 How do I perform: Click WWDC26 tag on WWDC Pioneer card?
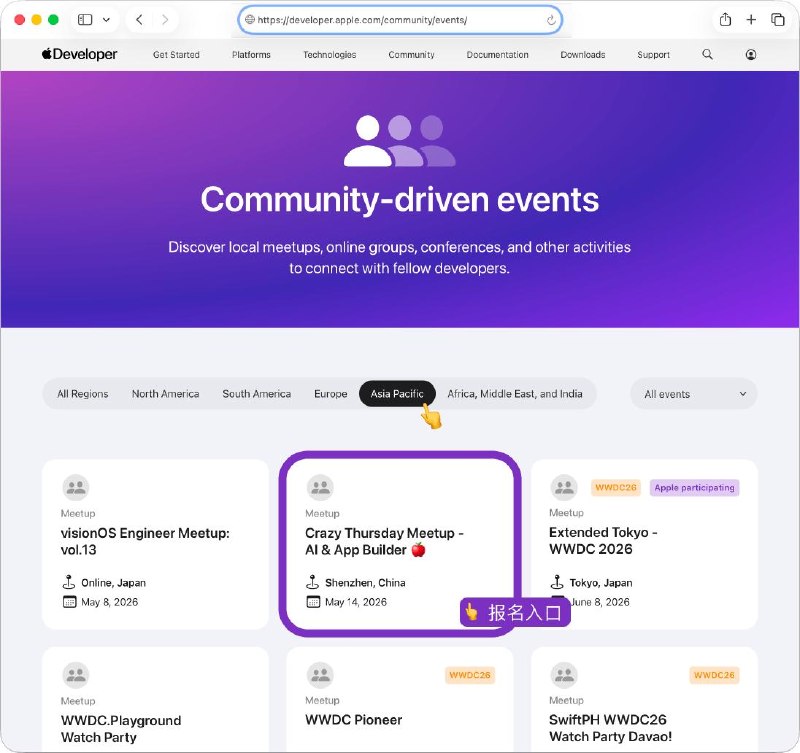[x=469, y=675]
